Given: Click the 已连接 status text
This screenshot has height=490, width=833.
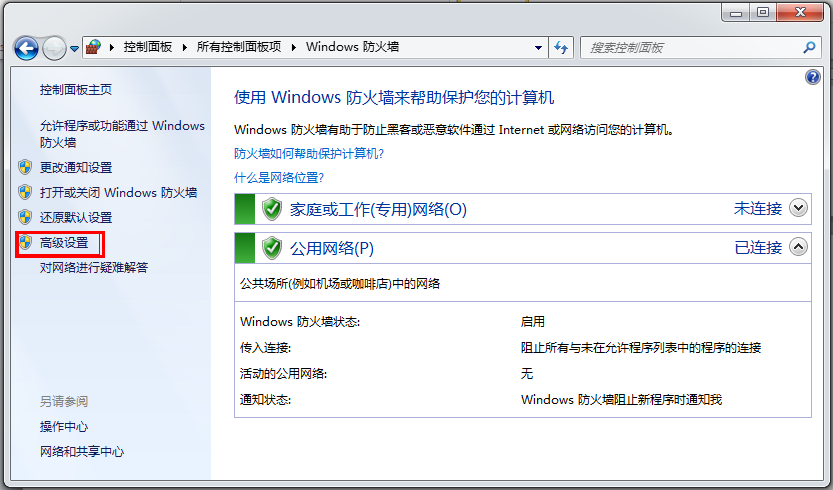Looking at the screenshot, I should [758, 248].
